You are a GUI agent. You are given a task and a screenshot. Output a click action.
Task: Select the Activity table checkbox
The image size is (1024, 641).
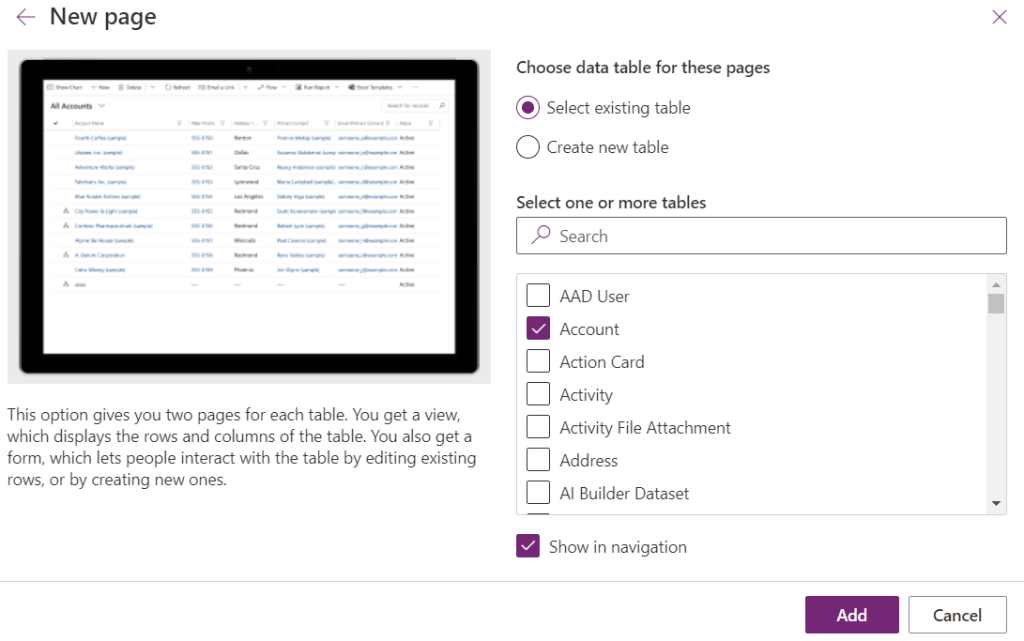[538, 395]
